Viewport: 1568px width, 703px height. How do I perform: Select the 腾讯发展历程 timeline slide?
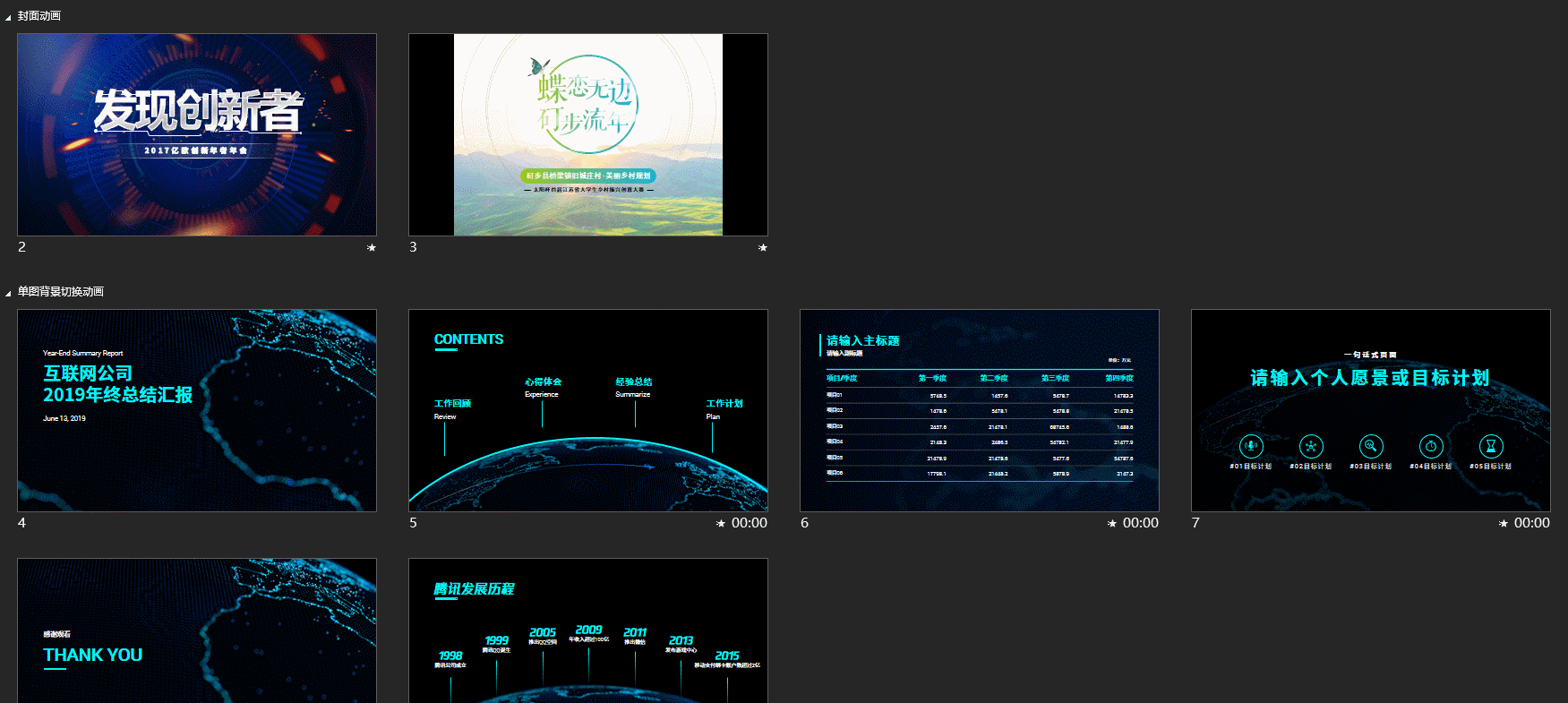pyautogui.click(x=588, y=630)
